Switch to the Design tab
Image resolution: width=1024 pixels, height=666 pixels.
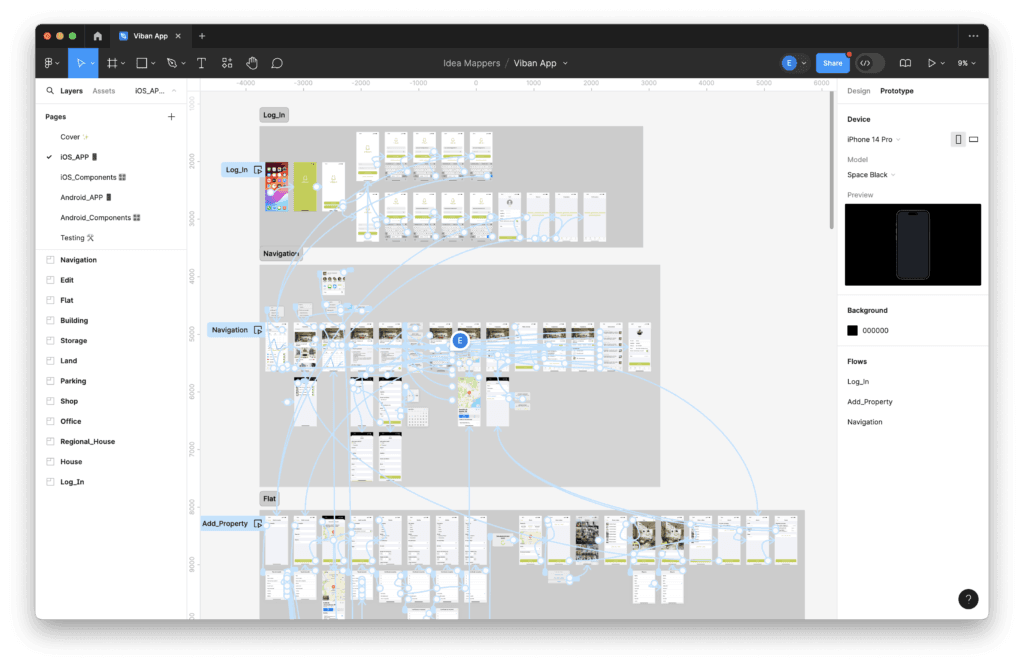pyautogui.click(x=858, y=91)
